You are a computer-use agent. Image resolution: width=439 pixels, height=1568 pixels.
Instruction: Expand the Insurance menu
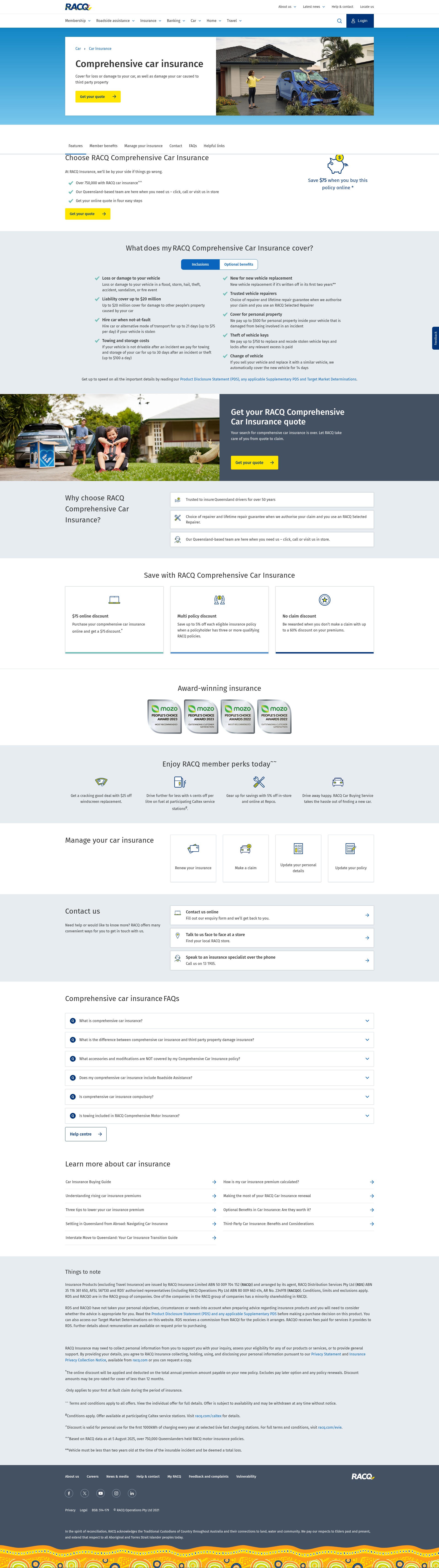[x=151, y=21]
